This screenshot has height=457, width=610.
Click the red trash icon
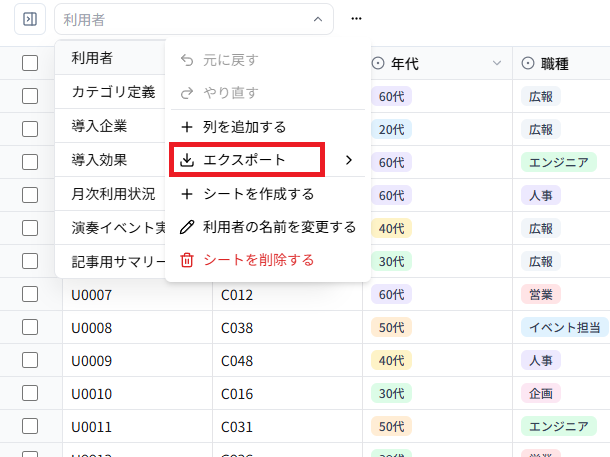(x=187, y=260)
